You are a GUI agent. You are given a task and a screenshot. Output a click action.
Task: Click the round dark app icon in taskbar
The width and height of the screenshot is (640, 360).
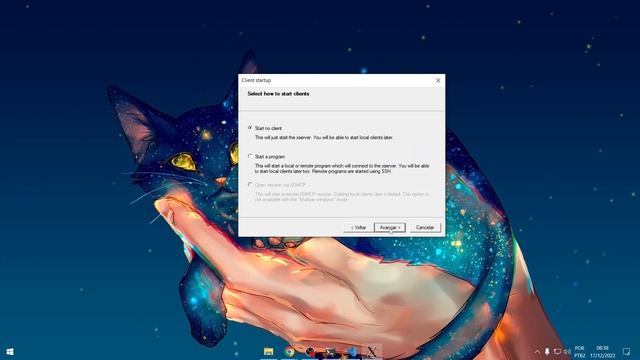point(310,351)
